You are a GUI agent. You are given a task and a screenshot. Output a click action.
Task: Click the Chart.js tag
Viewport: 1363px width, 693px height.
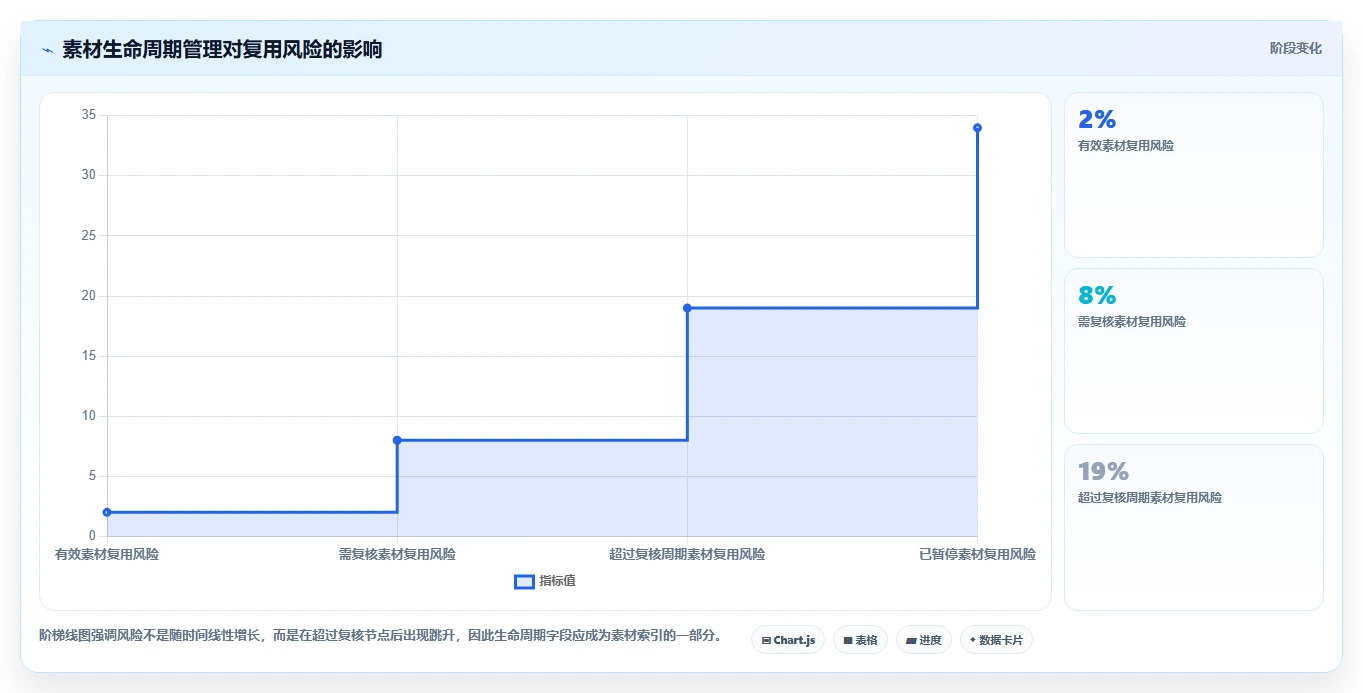click(x=788, y=640)
